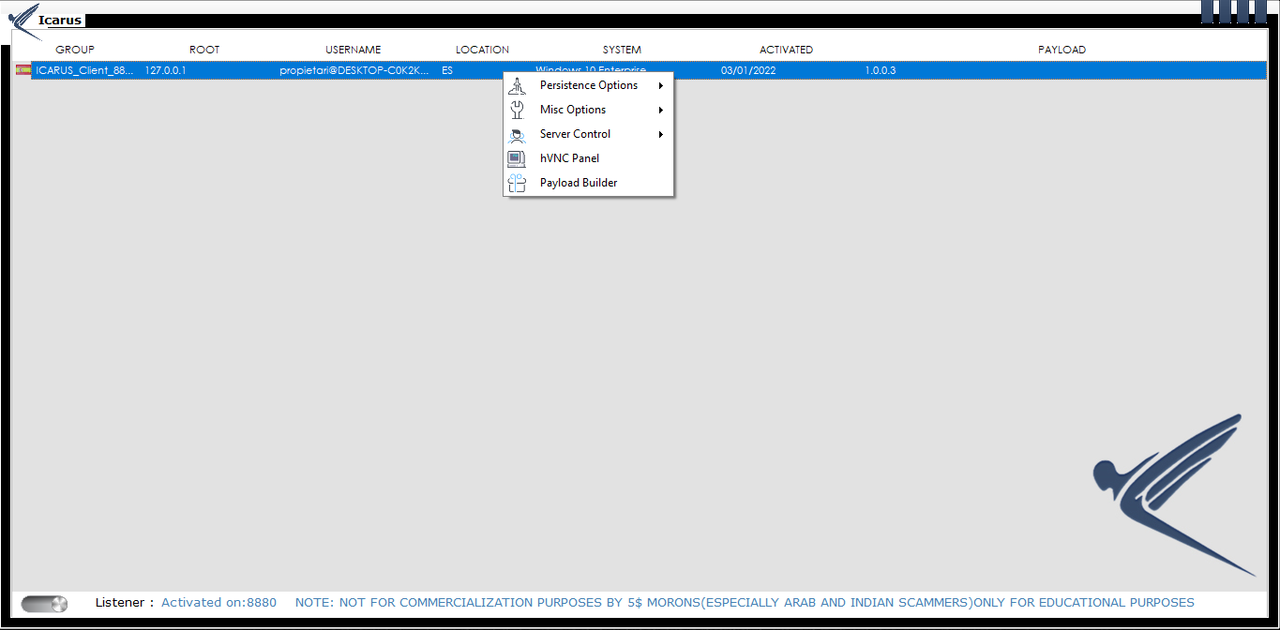Click the 127.0.0.1 root cell

(x=166, y=71)
